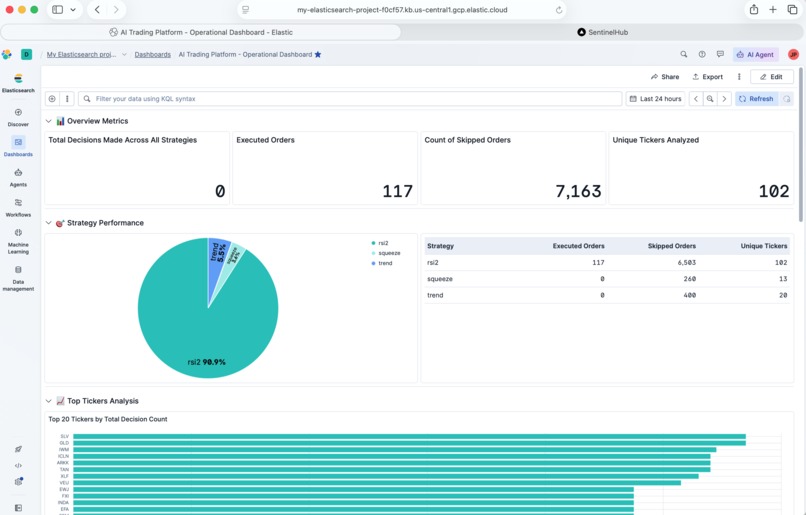Image resolution: width=806 pixels, height=515 pixels.
Task: Click Safari share button
Action: [754, 9]
